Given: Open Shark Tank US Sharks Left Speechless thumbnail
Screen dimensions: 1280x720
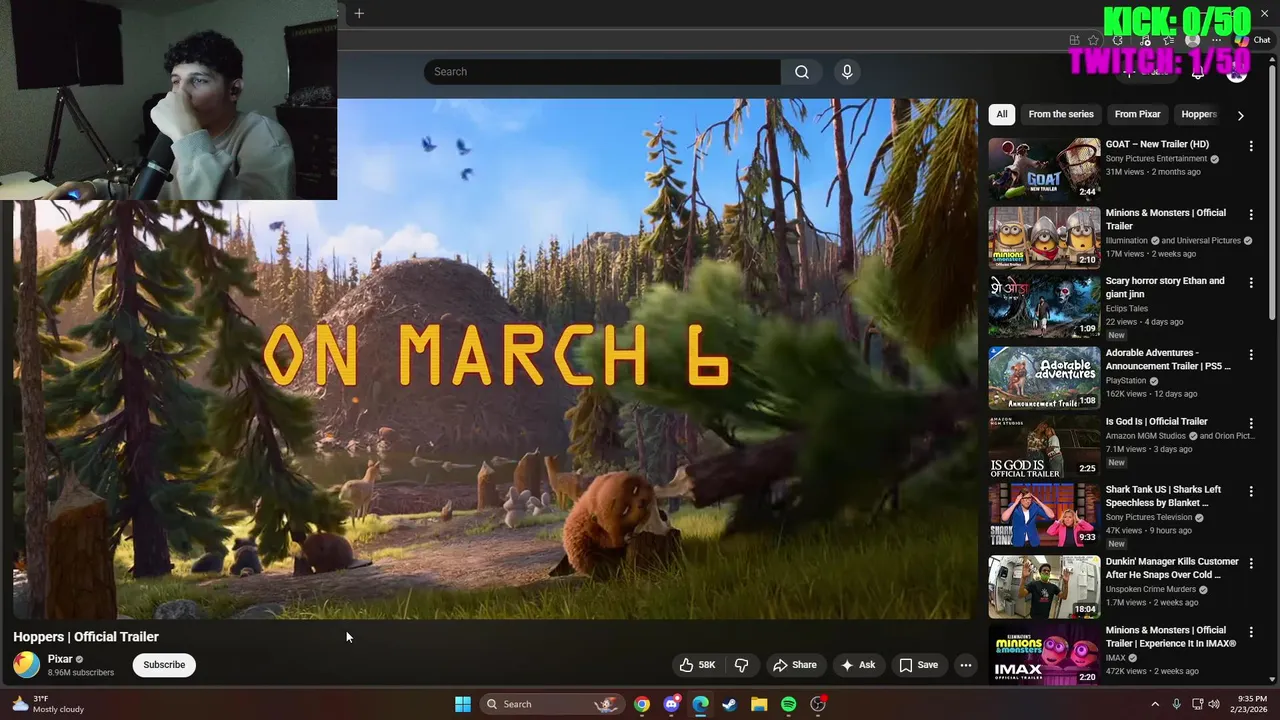Looking at the screenshot, I should coord(1044,515).
